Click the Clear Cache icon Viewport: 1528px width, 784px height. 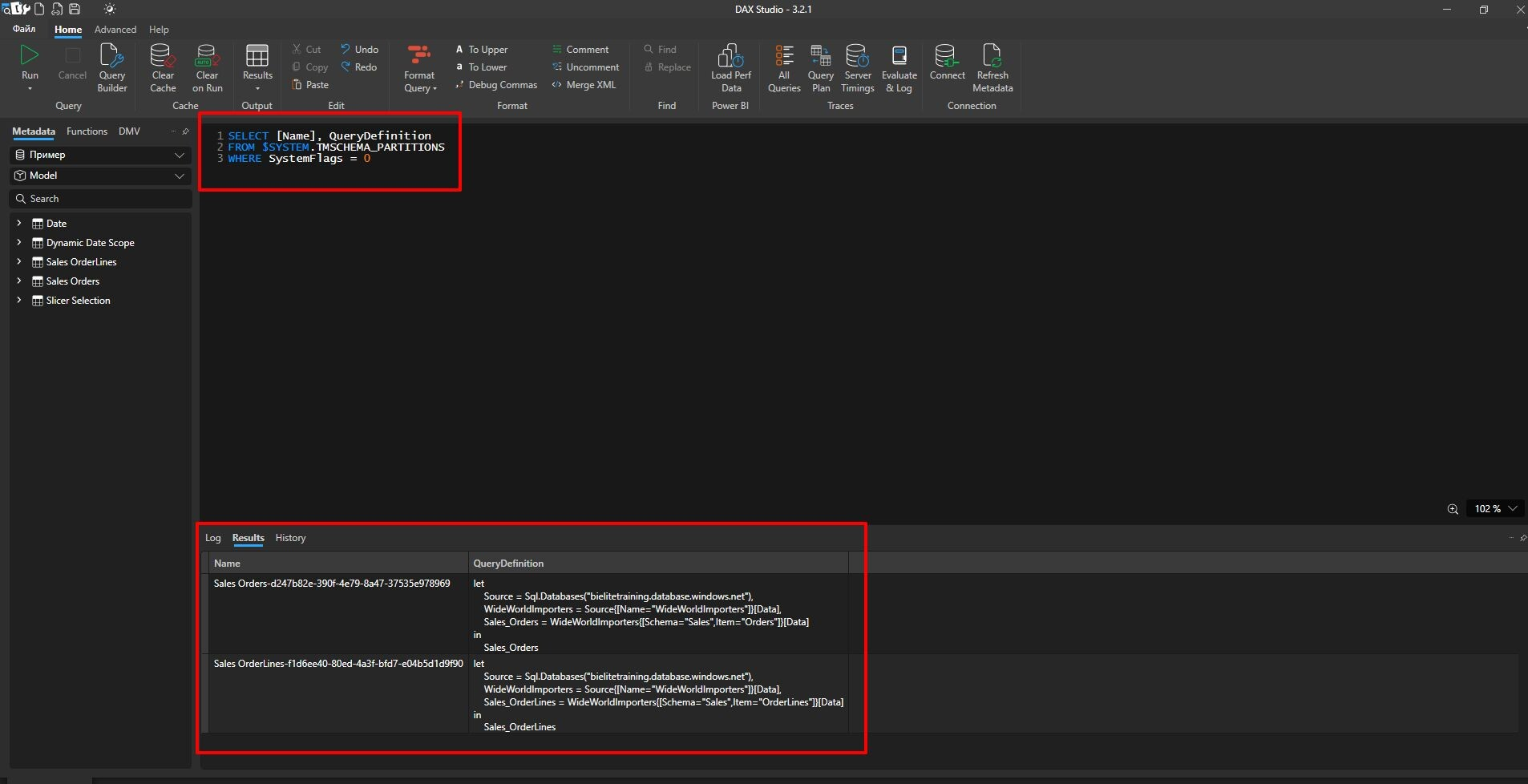pyautogui.click(x=163, y=55)
